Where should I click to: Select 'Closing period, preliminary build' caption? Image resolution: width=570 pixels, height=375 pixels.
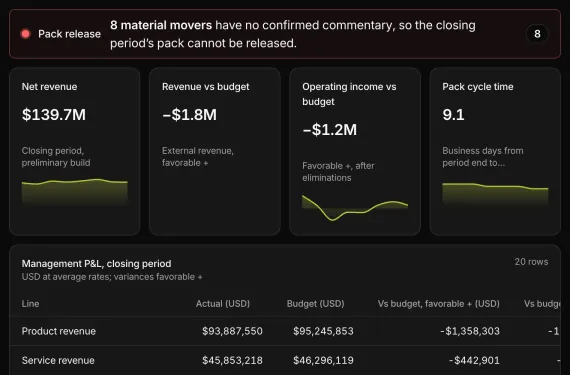coord(56,157)
